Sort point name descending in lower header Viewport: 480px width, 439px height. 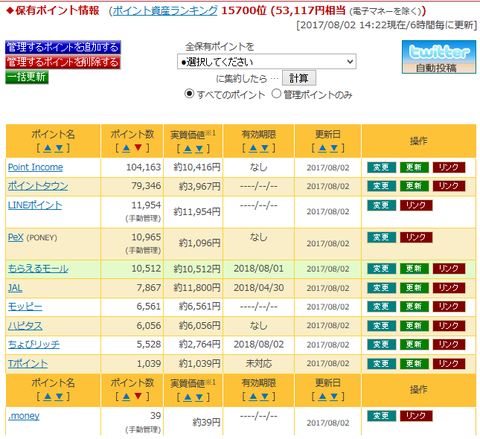click(59, 397)
